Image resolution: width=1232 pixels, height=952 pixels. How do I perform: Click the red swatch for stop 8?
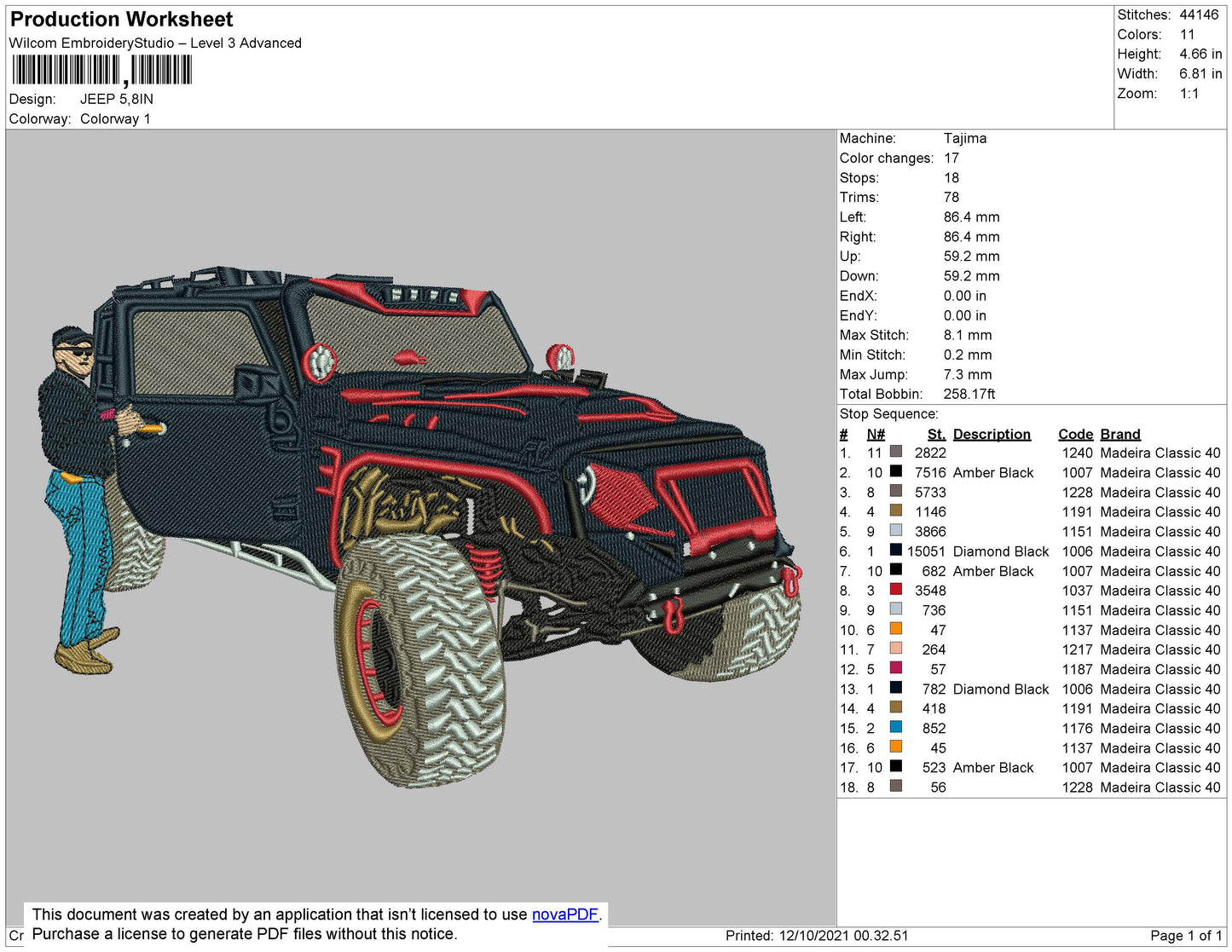(896, 590)
